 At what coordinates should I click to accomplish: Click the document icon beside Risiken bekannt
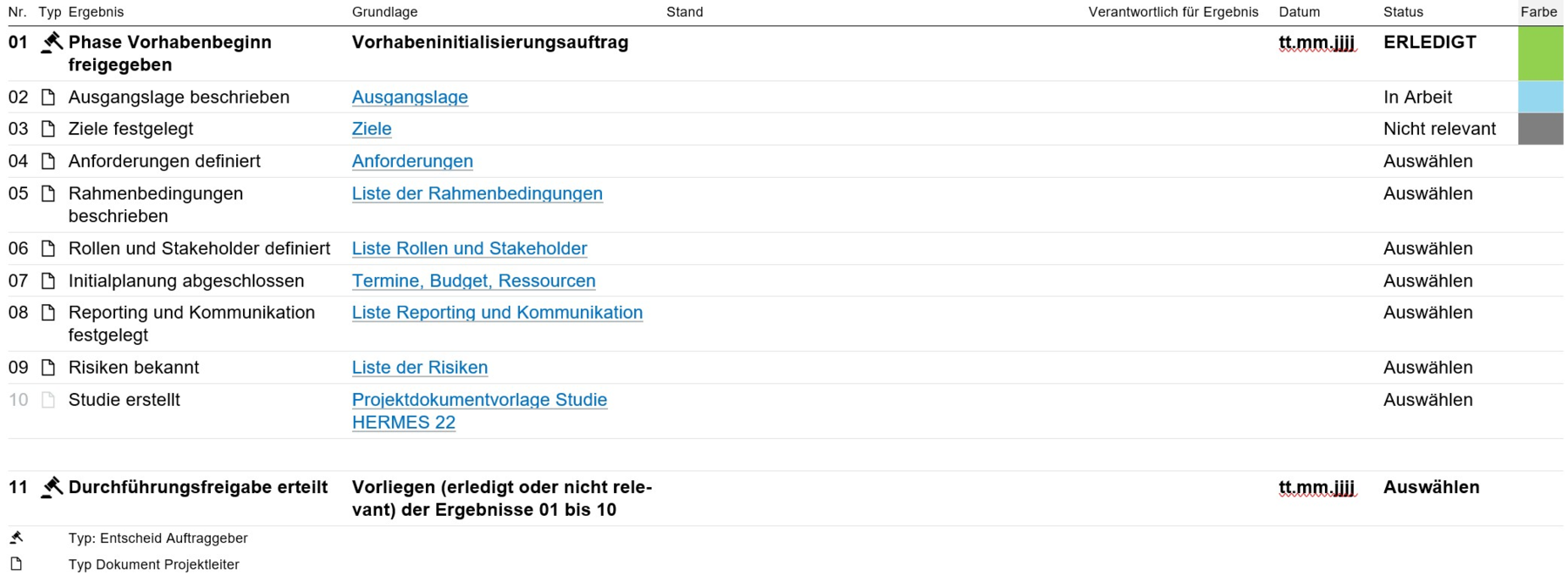[x=49, y=368]
